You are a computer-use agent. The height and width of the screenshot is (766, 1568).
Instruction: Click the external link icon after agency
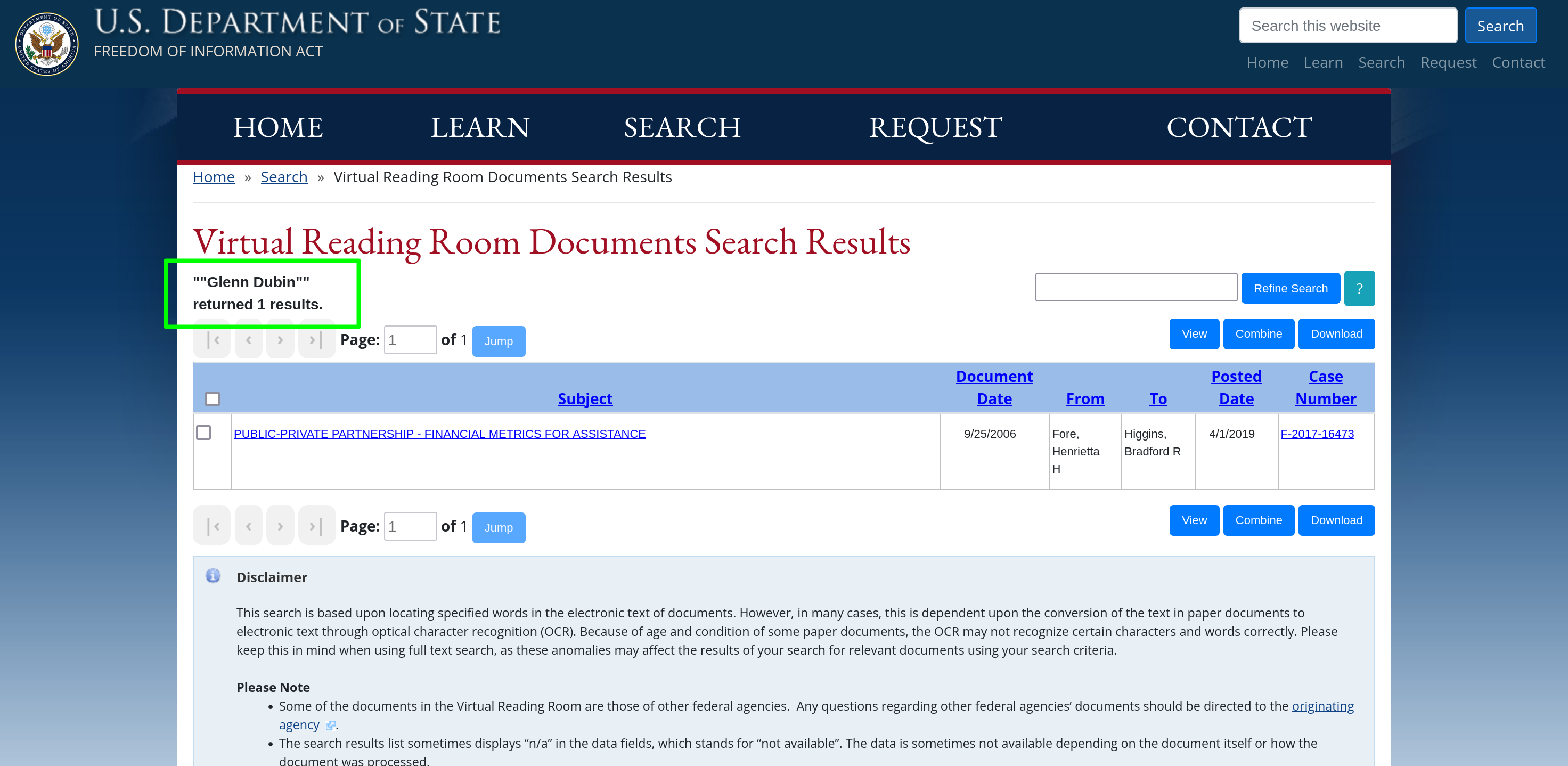(331, 725)
